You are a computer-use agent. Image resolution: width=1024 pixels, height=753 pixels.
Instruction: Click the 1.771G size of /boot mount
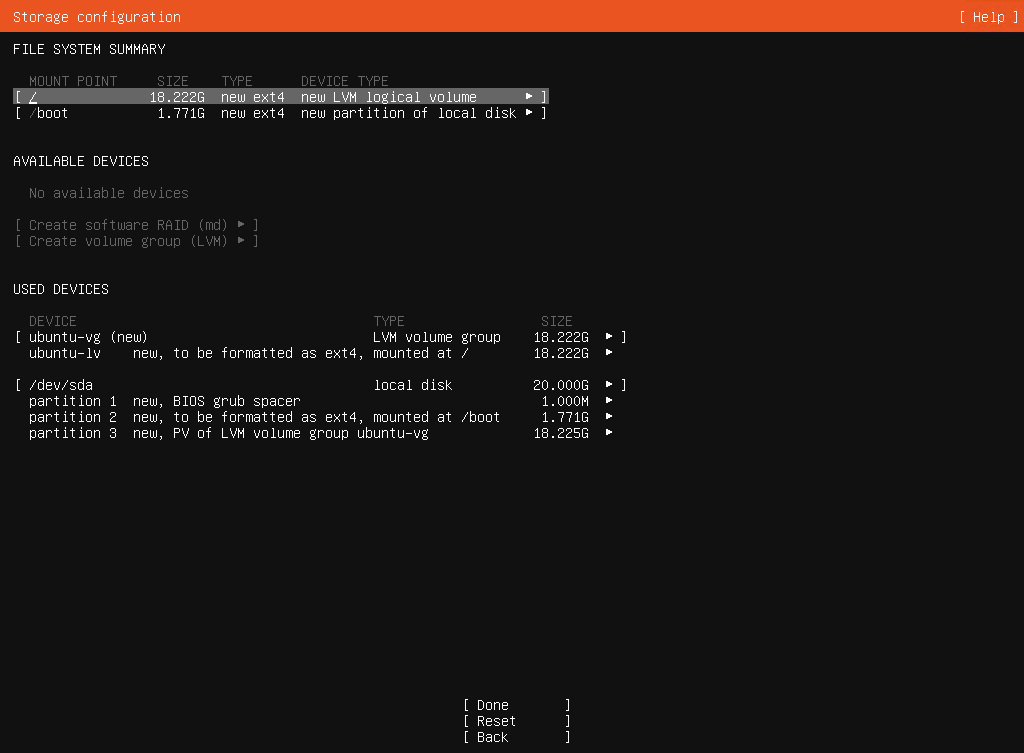pyautogui.click(x=181, y=113)
